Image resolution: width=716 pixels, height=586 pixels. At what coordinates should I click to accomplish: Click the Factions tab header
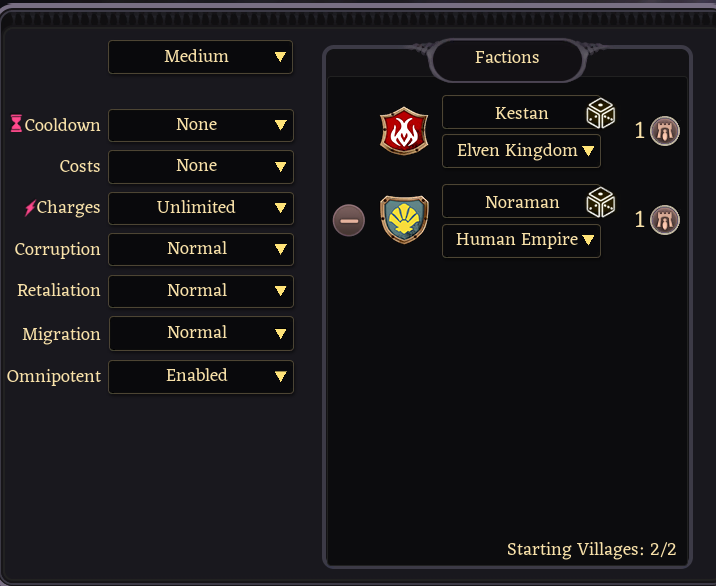tap(507, 58)
